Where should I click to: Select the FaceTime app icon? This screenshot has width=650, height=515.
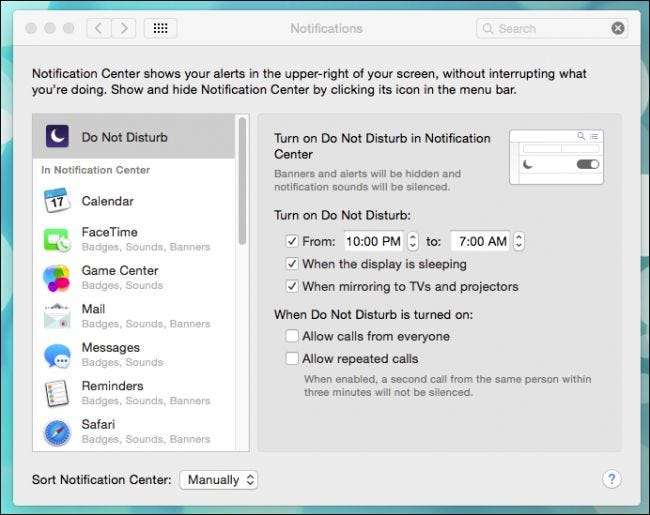coord(56,239)
